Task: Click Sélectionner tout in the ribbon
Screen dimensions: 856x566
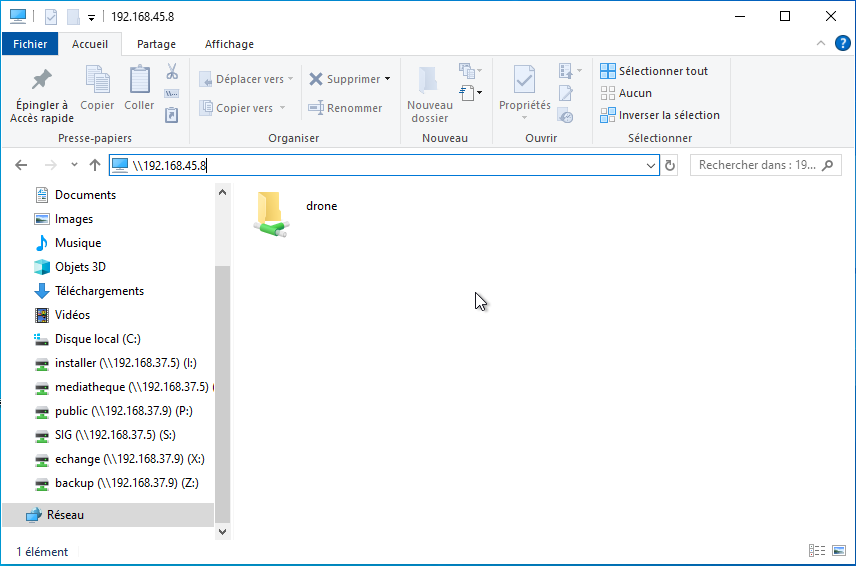Action: coord(654,71)
